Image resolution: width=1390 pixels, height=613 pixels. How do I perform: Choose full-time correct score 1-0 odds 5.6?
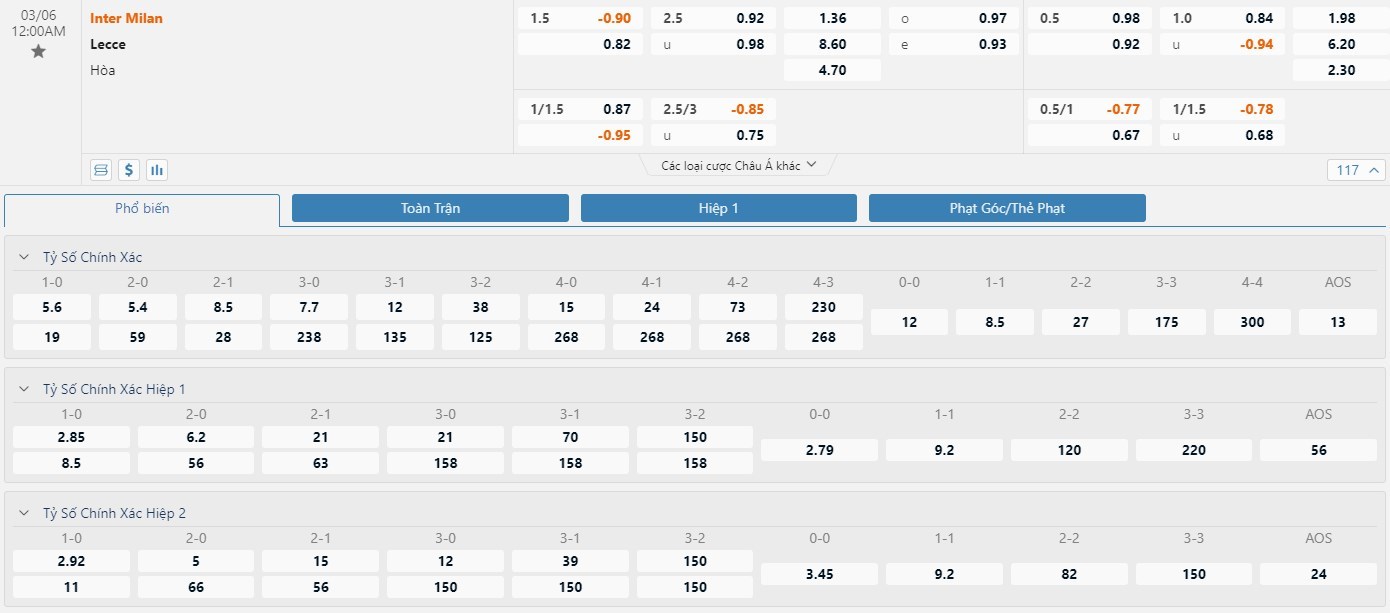[52, 307]
